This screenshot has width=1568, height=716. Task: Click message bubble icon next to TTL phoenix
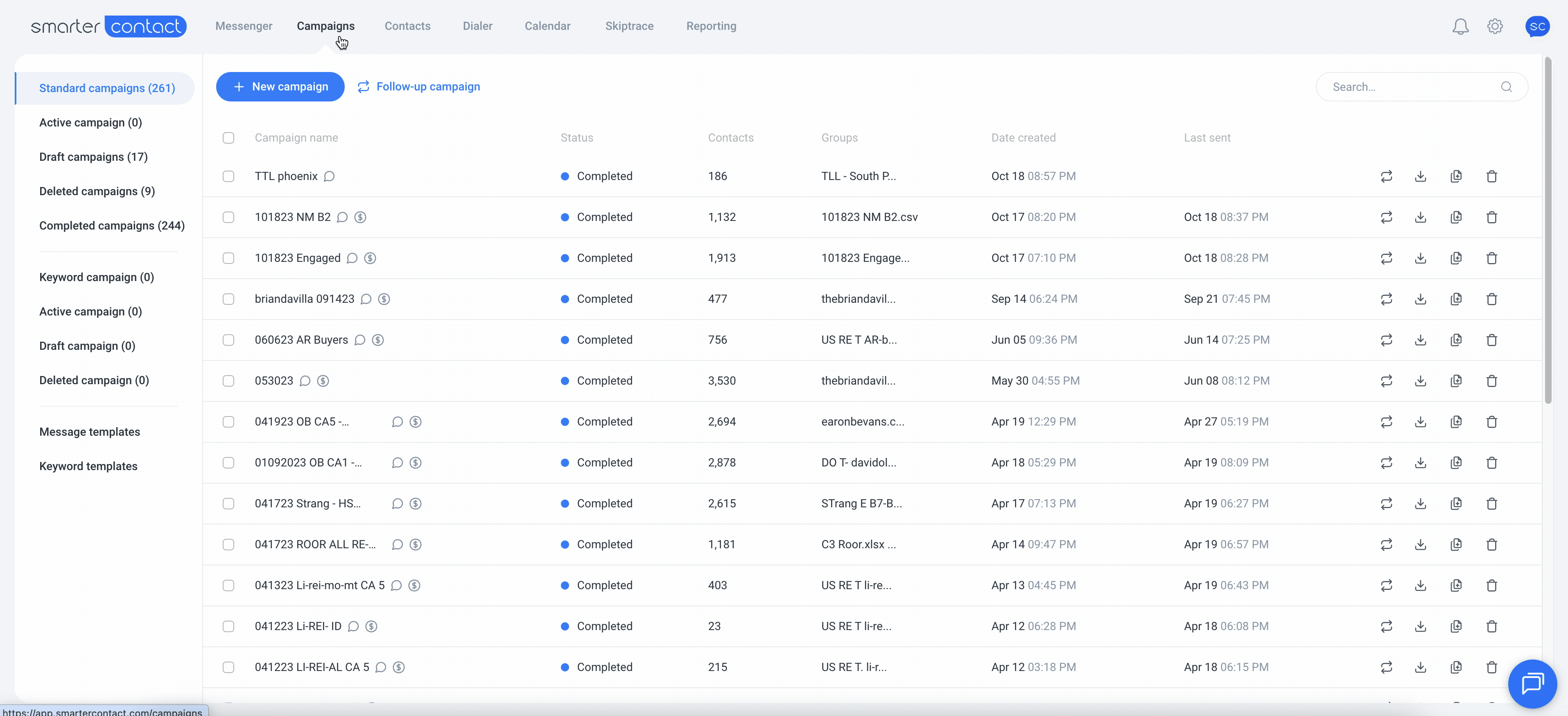[329, 176]
